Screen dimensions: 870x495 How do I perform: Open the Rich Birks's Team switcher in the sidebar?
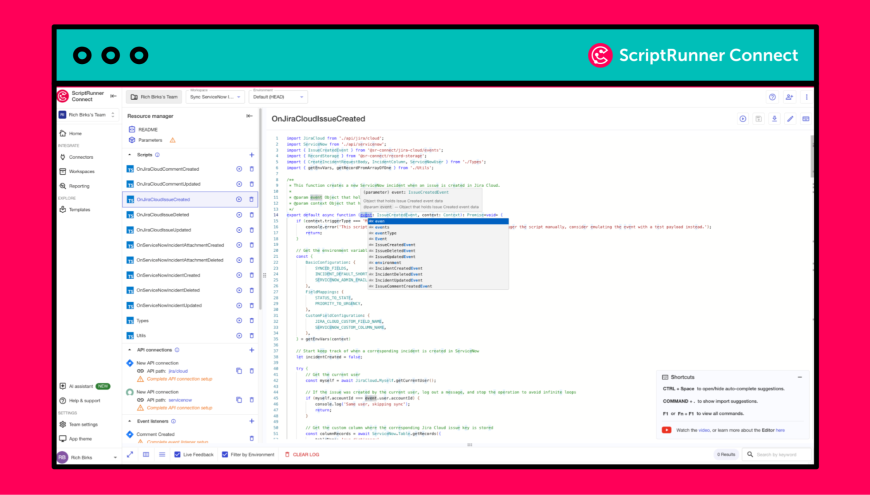point(88,115)
